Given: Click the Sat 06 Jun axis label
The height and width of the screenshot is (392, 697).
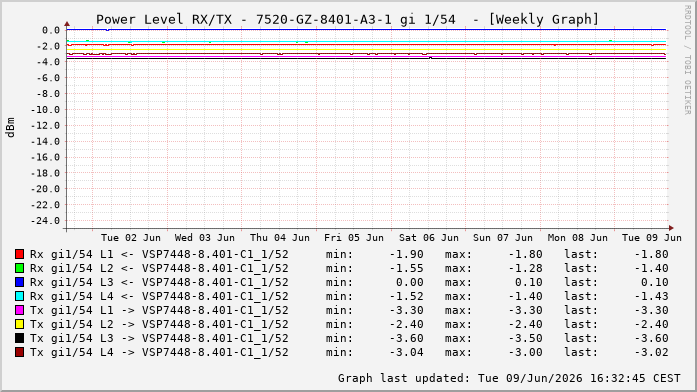Looking at the screenshot, I should pyautogui.click(x=429, y=238).
